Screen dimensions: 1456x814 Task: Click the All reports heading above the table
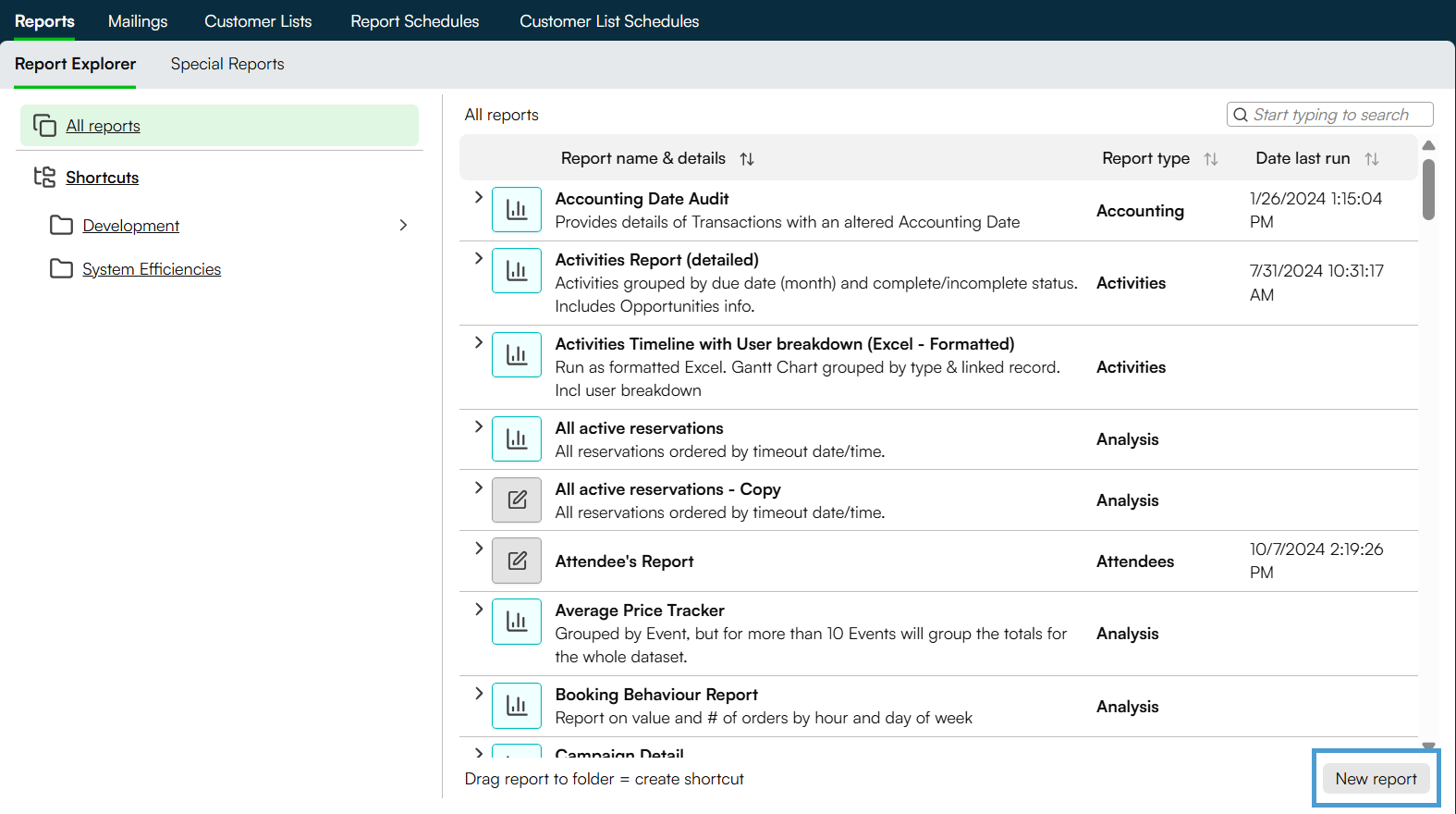point(501,115)
